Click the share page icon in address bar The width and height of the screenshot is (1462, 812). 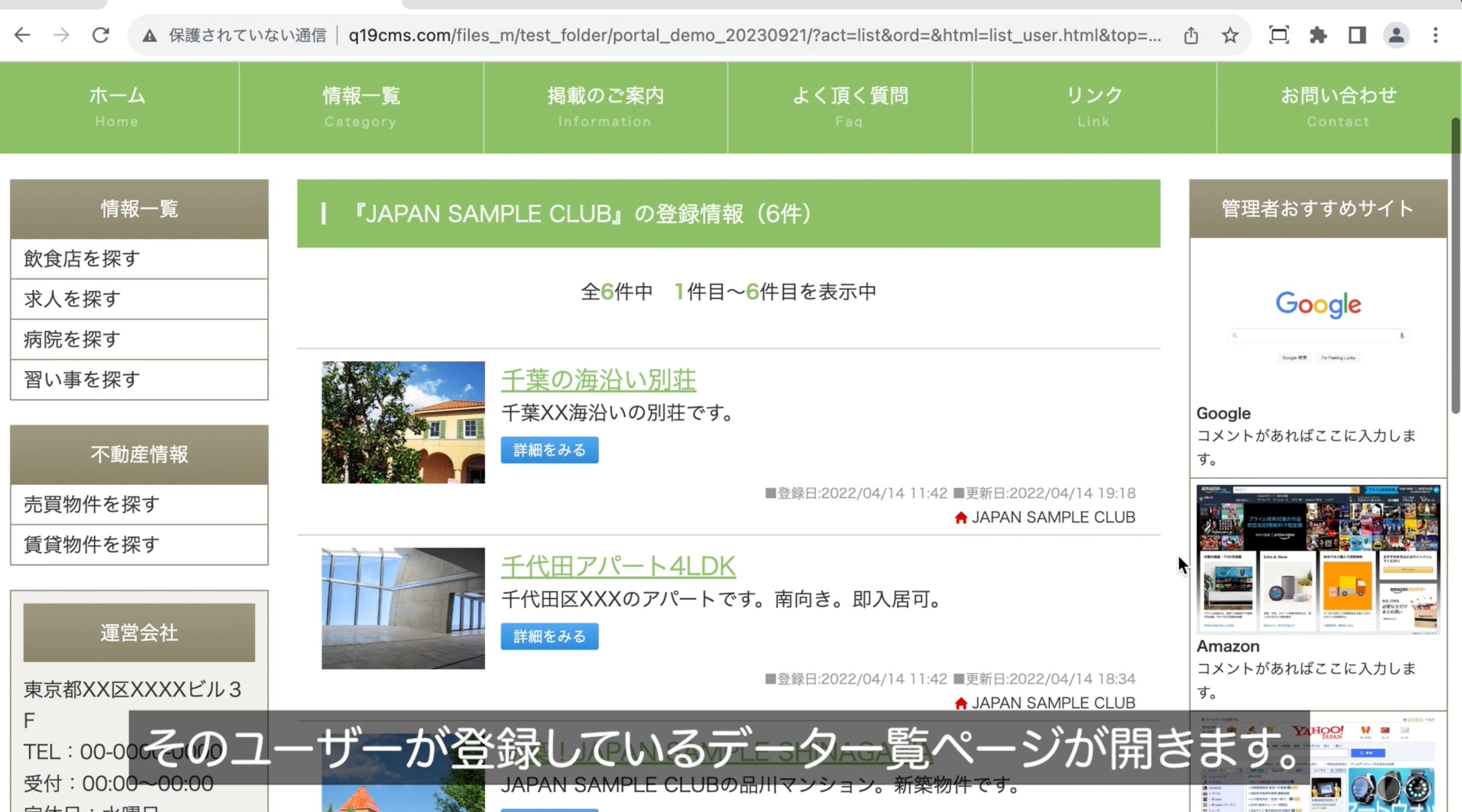[1191, 36]
